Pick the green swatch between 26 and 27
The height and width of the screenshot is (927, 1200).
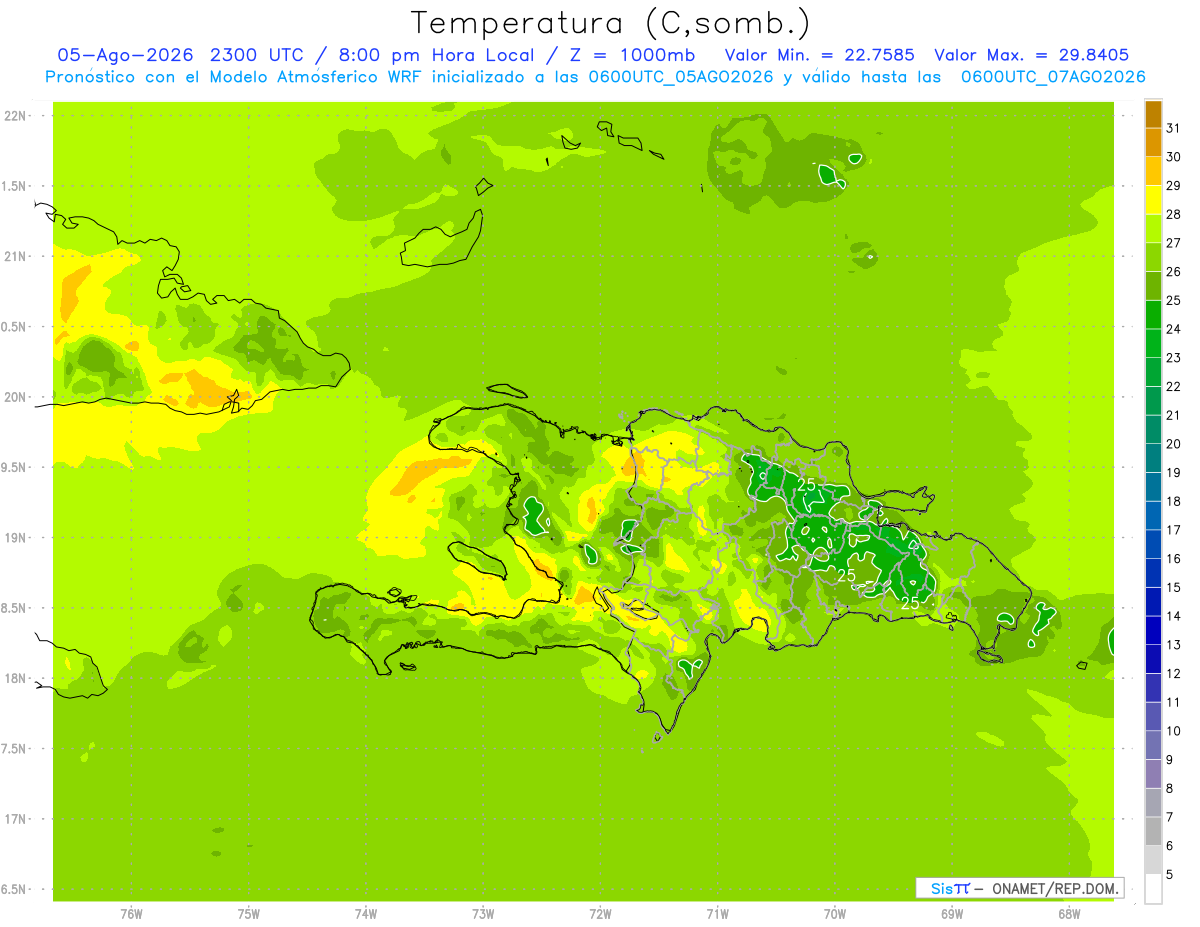pos(1153,257)
